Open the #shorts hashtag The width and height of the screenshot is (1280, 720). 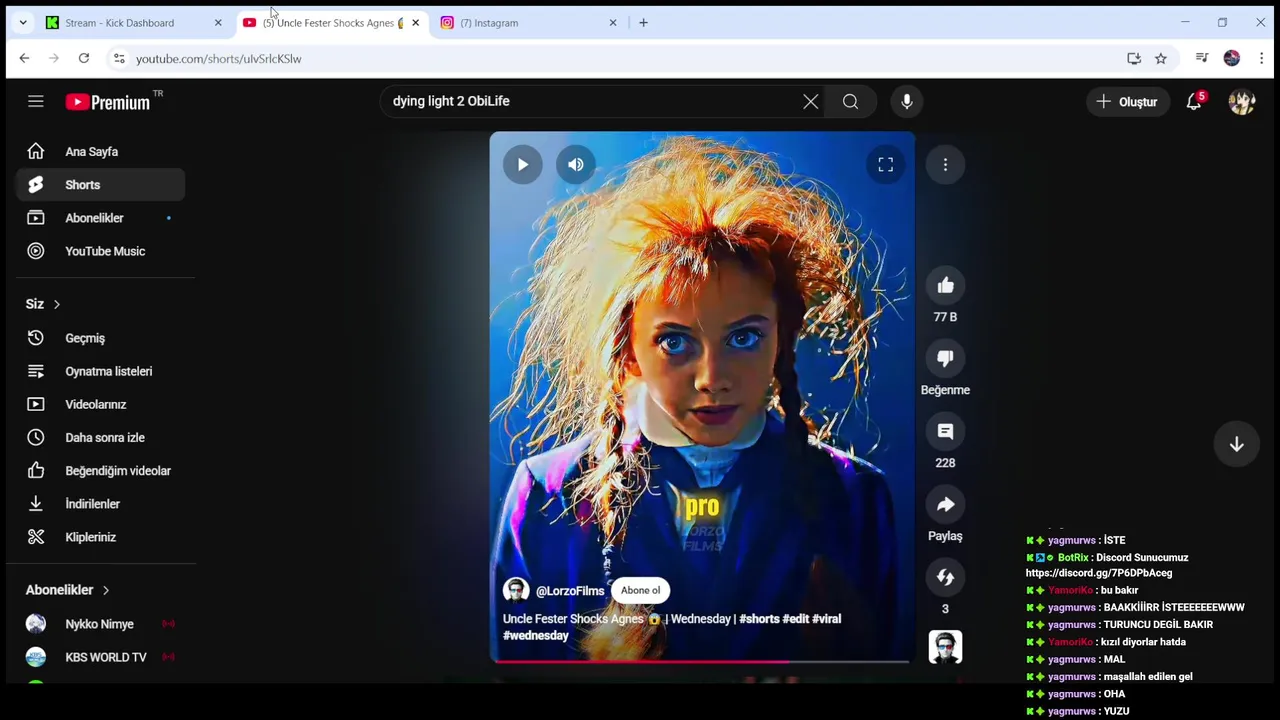[x=759, y=619]
